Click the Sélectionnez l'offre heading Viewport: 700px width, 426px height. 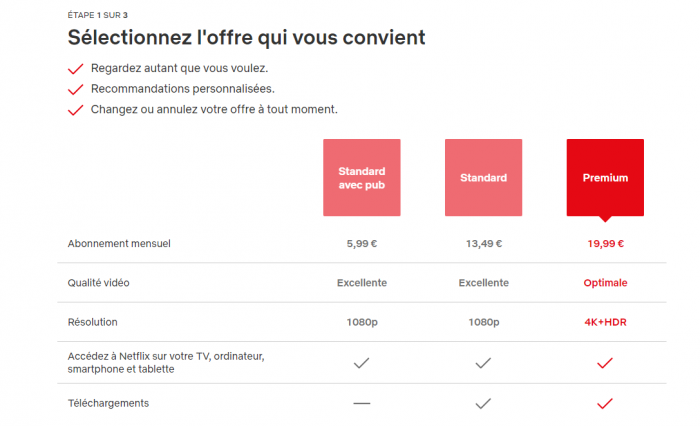pyautogui.click(x=246, y=37)
